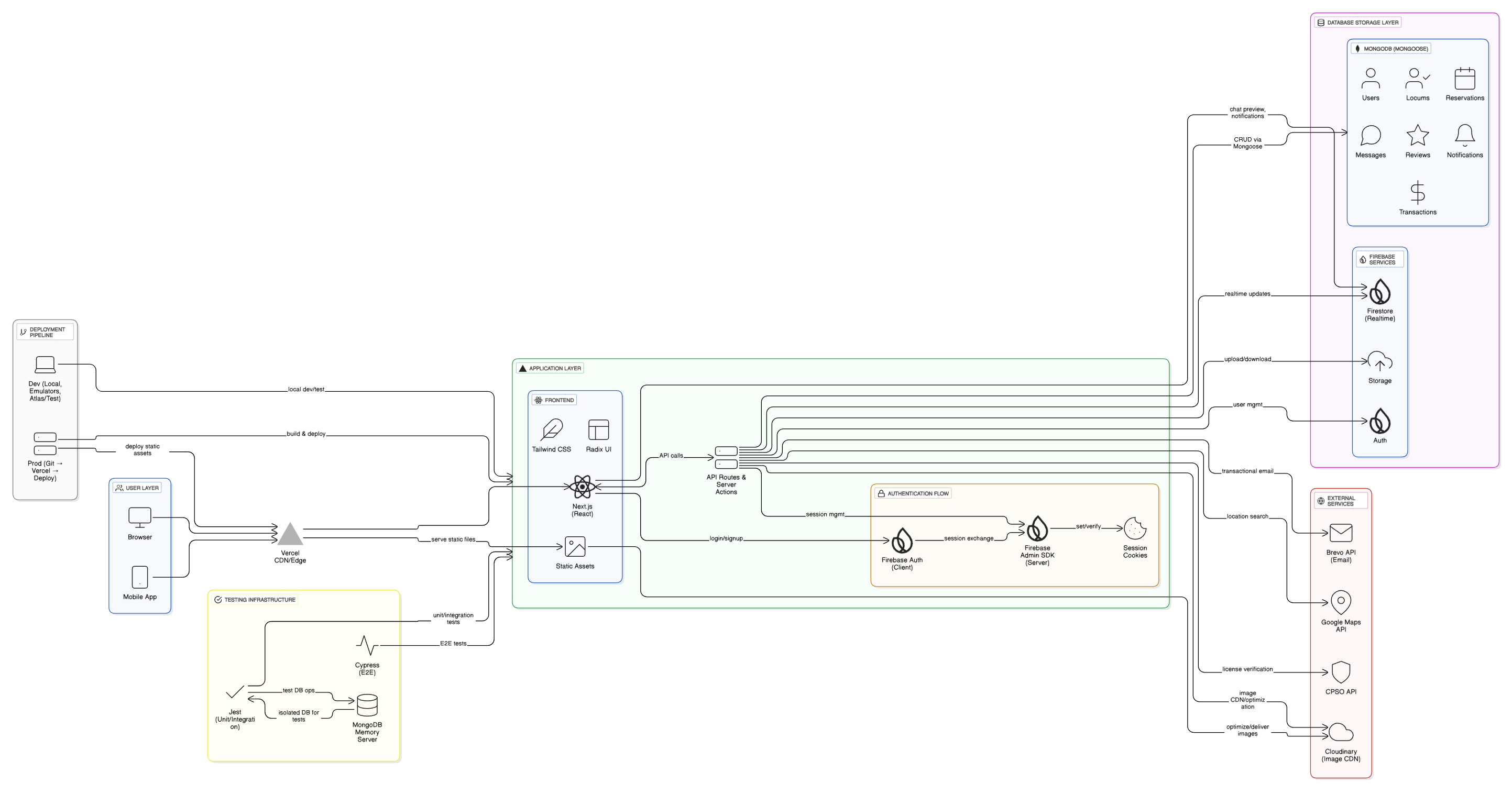Click the Database Storage Layer group label
The image size is (1512, 794).
pyautogui.click(x=1357, y=23)
